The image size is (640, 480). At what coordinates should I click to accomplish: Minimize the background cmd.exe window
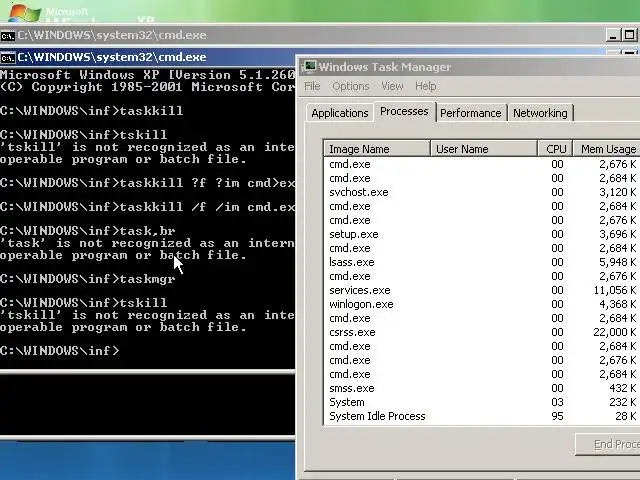[x=613, y=36]
